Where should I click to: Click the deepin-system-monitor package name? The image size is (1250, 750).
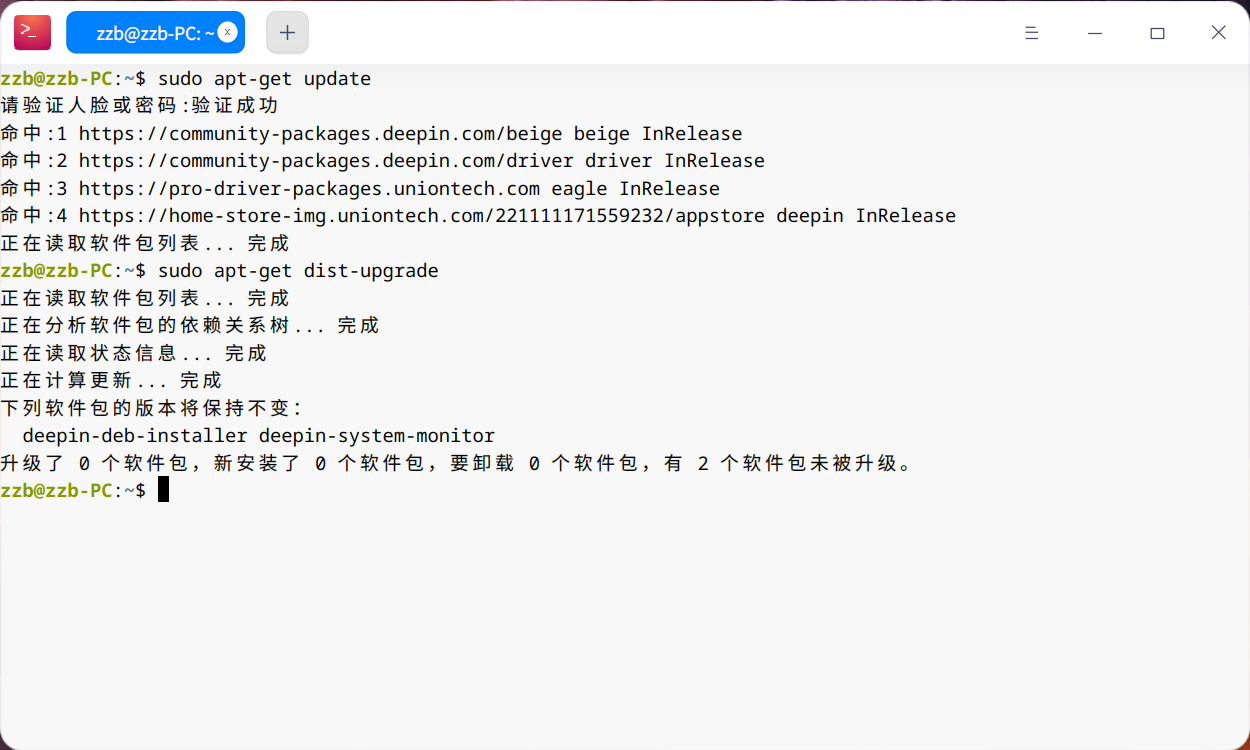click(x=377, y=436)
